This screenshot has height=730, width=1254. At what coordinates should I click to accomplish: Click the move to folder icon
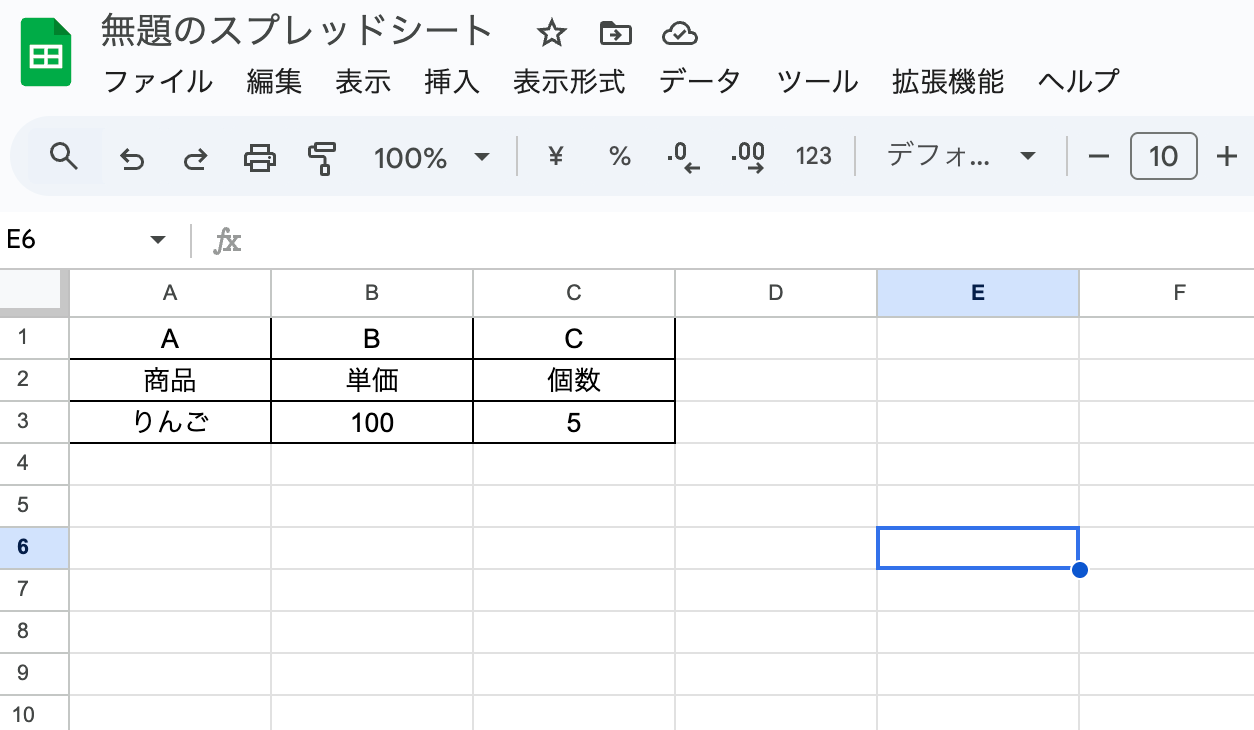point(615,34)
